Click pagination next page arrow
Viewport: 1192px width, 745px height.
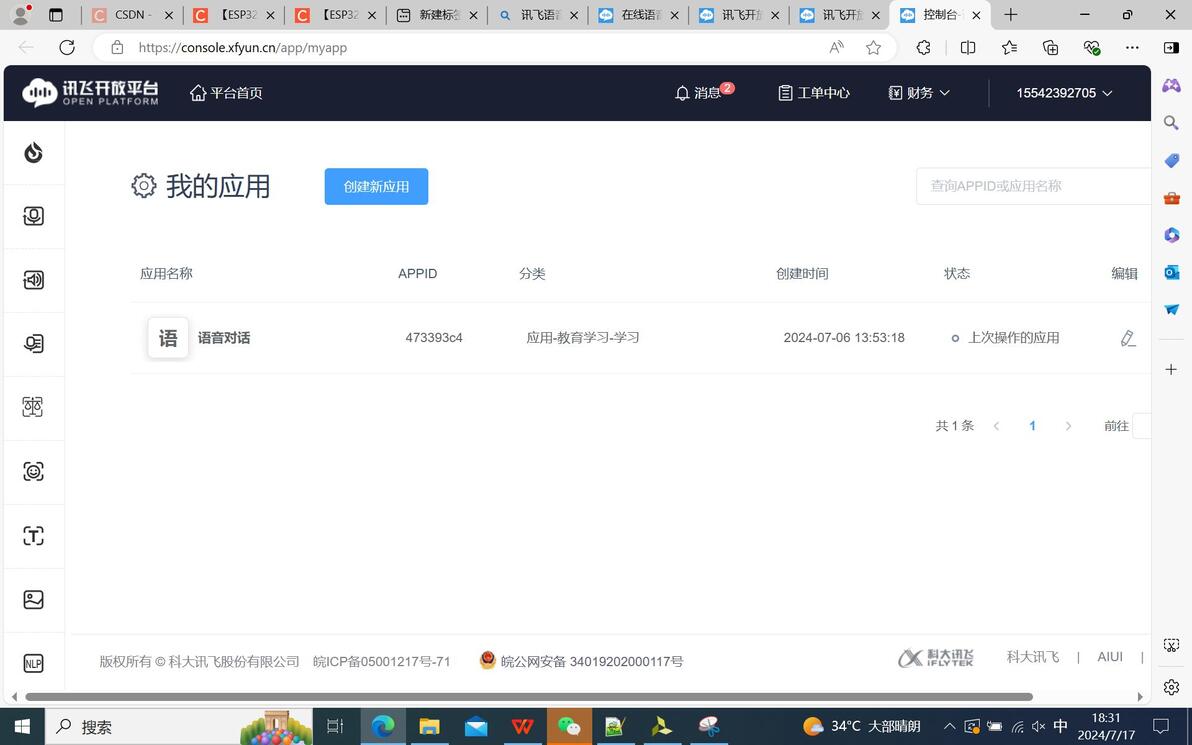click(1068, 426)
